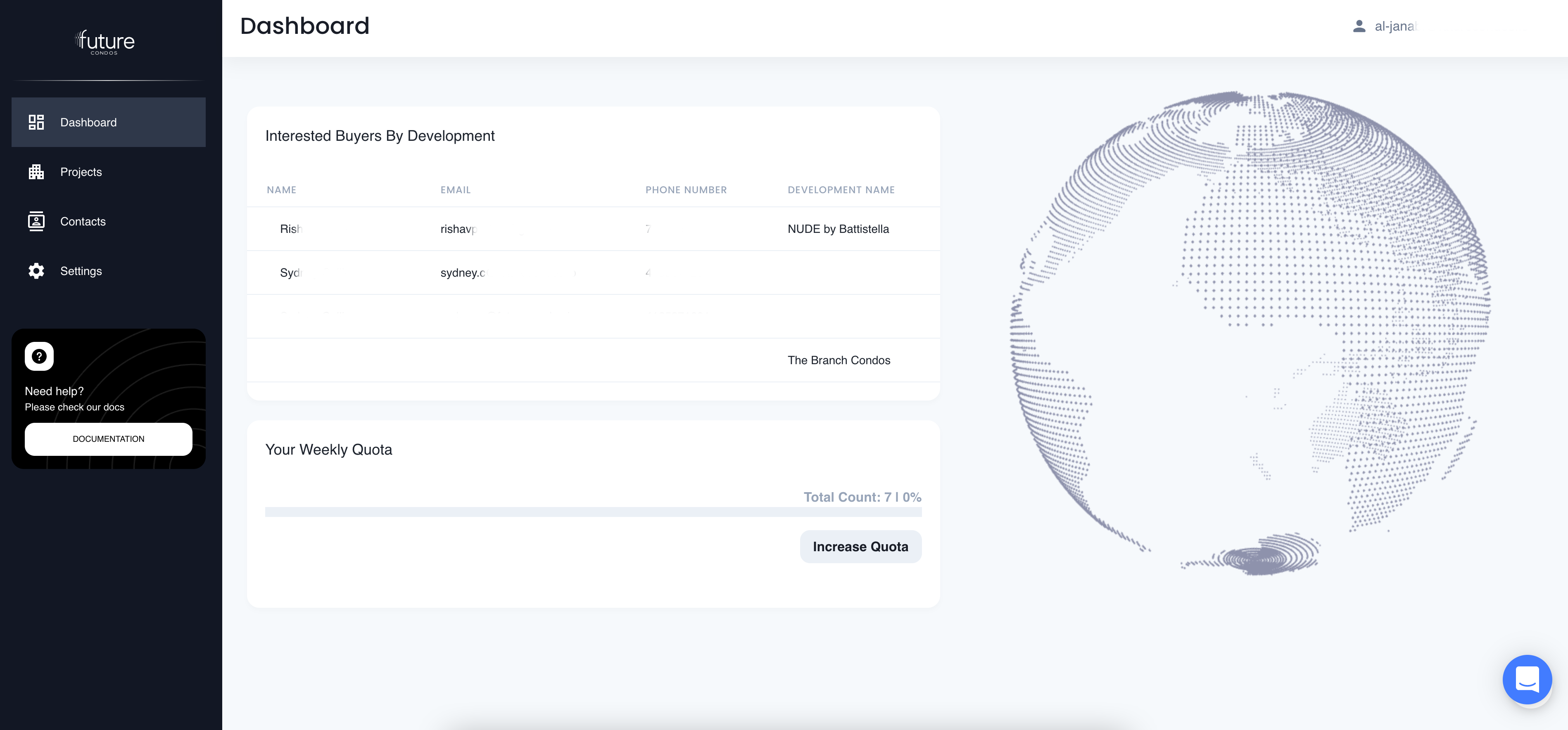Click the Dashboard grid icon in sidebar
Screen dimensions: 1568x730
(x=36, y=122)
